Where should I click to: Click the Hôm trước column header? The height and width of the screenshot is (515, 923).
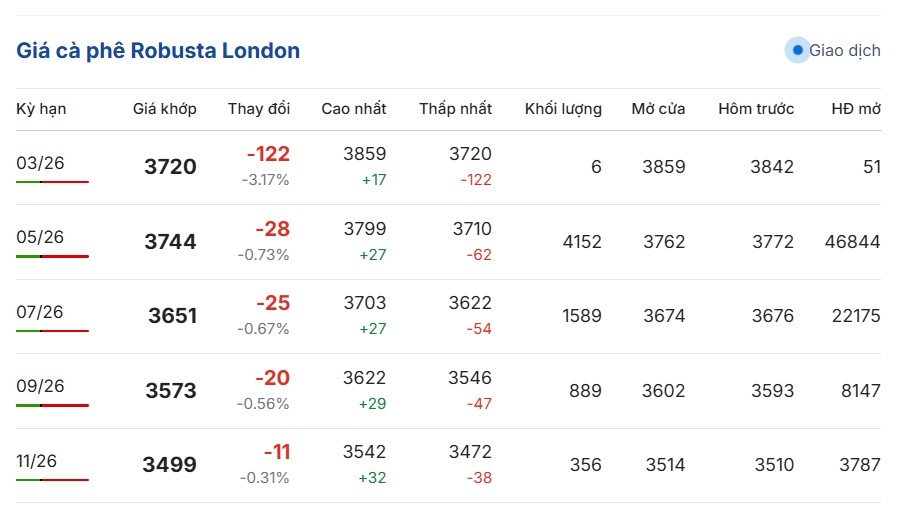tap(756, 109)
